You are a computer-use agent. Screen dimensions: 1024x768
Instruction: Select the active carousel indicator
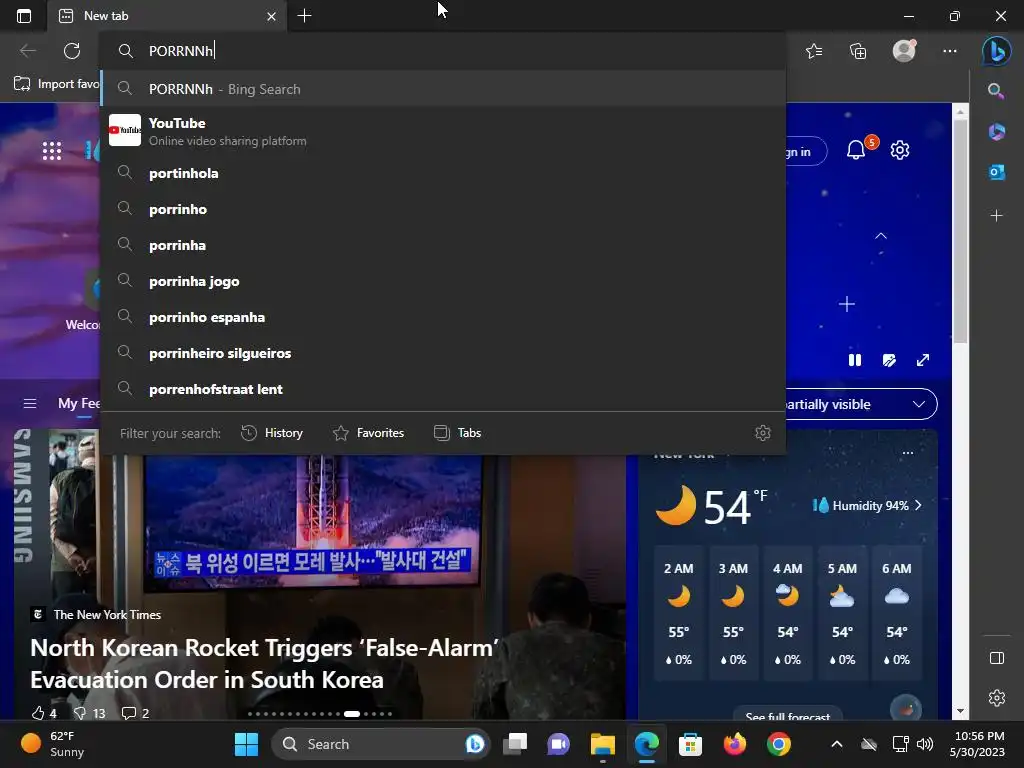(x=352, y=714)
